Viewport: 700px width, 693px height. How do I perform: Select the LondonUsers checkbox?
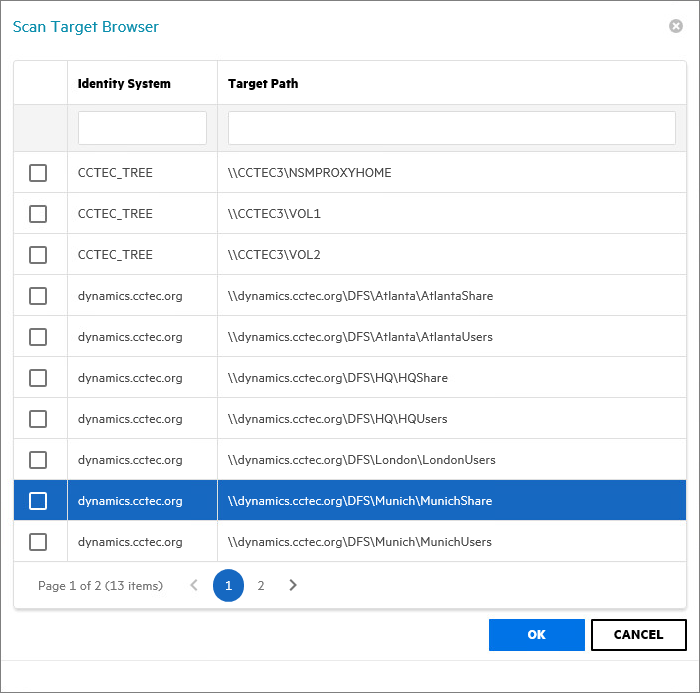[38, 460]
